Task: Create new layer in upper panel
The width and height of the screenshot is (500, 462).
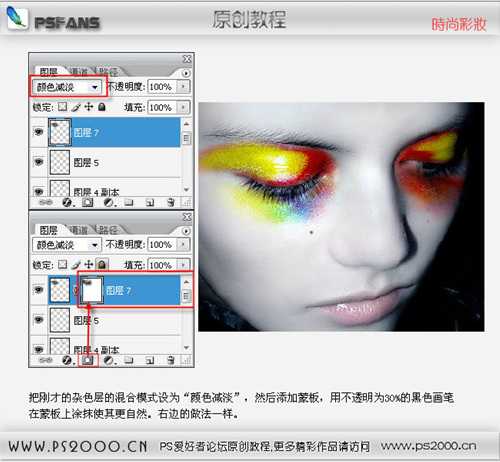Action: (x=150, y=202)
